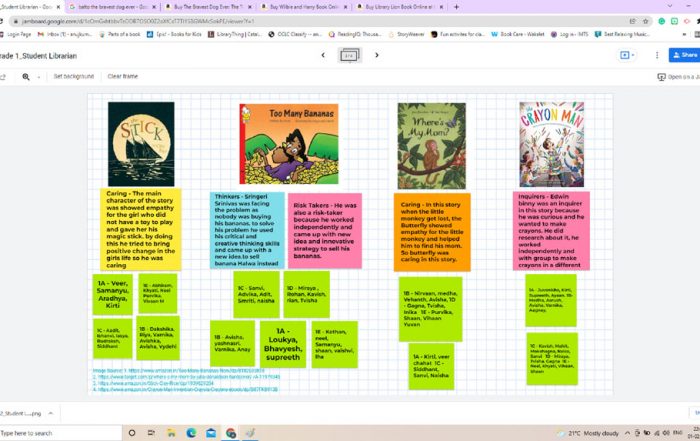
Task: Select the green '1A - Loukya, Bhavyesh' note
Action: point(283,344)
